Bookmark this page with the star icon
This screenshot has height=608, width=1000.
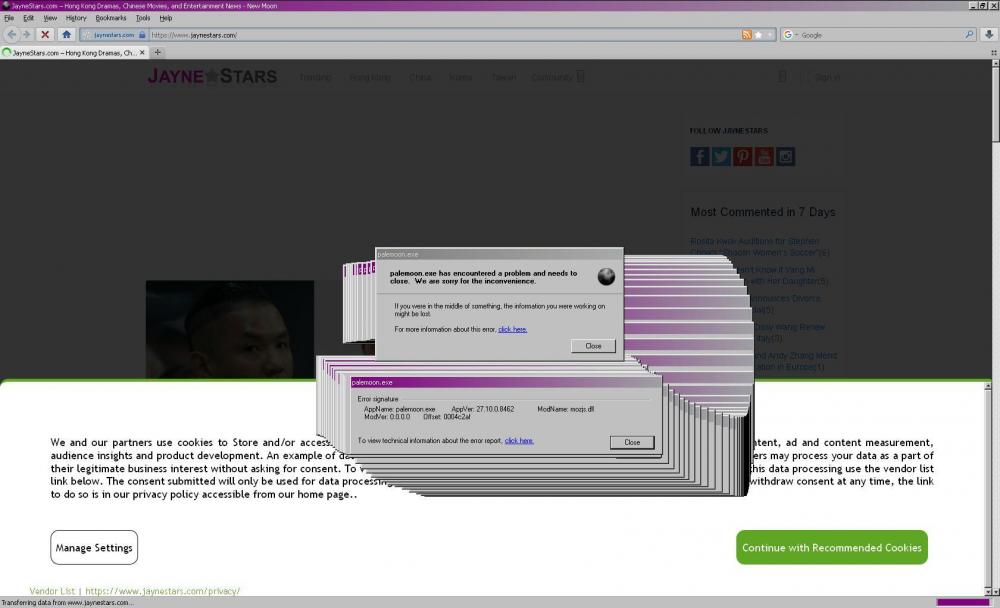point(758,35)
